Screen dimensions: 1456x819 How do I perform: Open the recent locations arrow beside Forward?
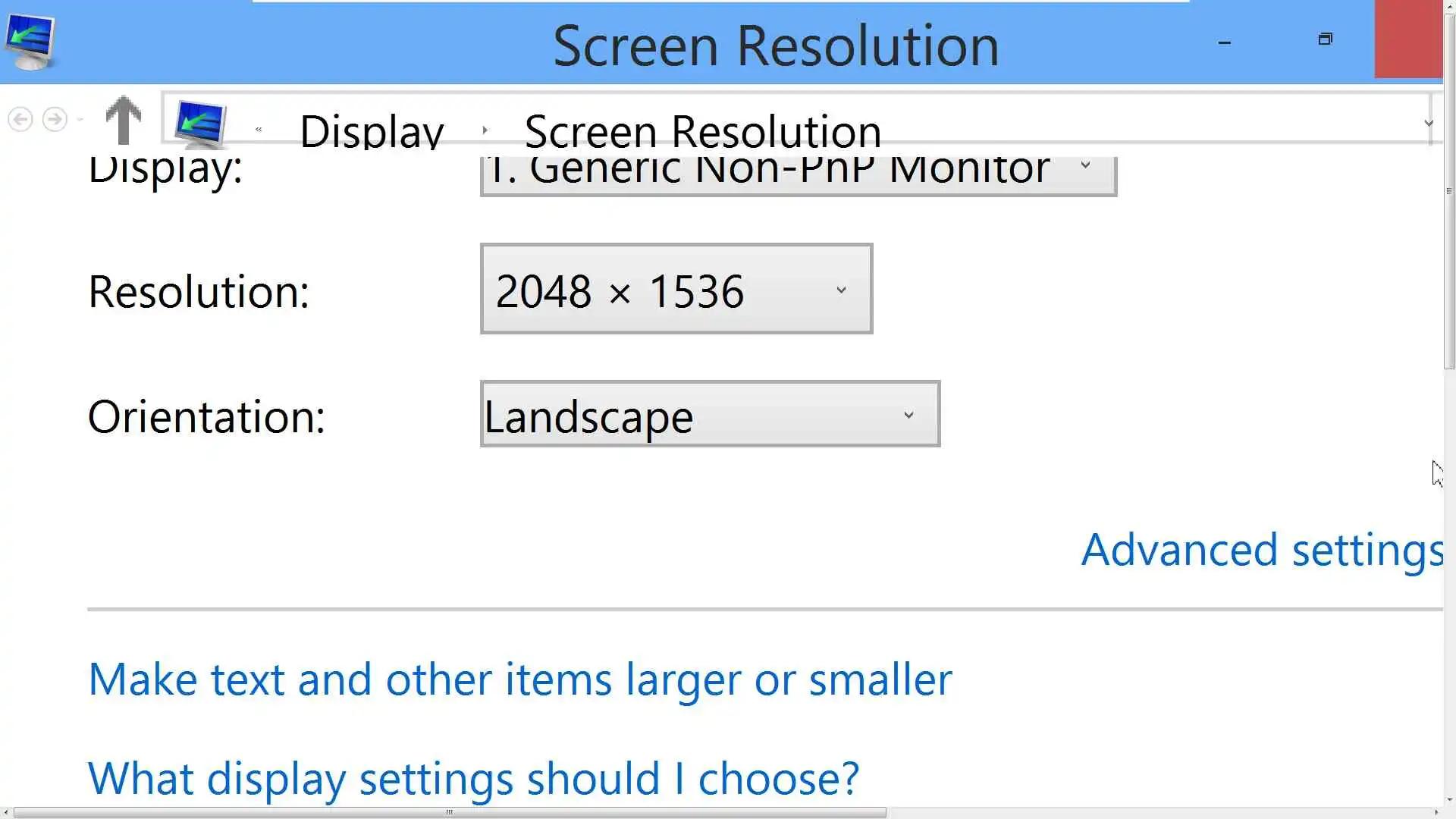[80, 120]
